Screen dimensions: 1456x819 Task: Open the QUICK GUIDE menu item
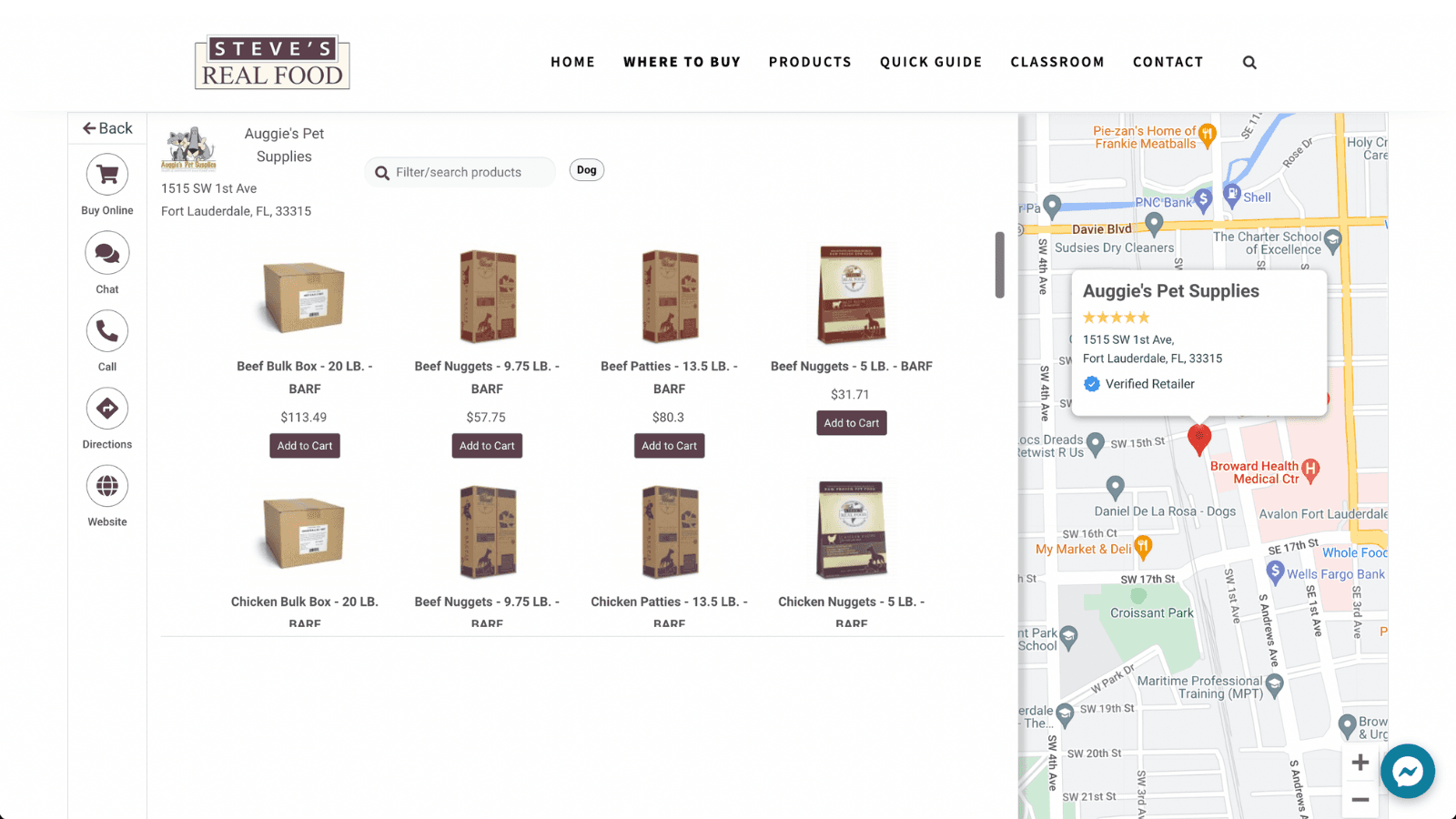[x=931, y=62]
